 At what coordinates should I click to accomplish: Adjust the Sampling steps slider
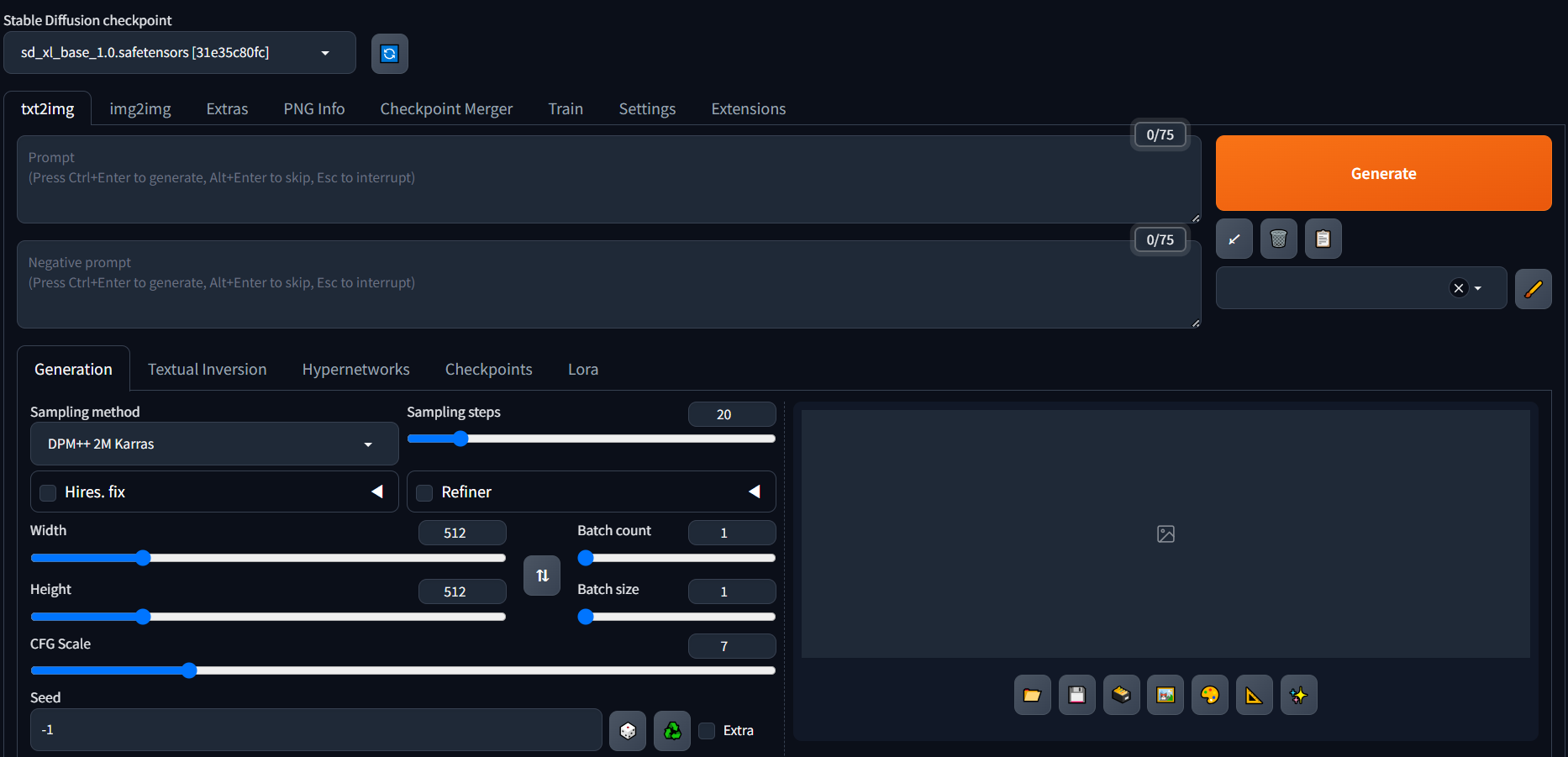pos(591,439)
